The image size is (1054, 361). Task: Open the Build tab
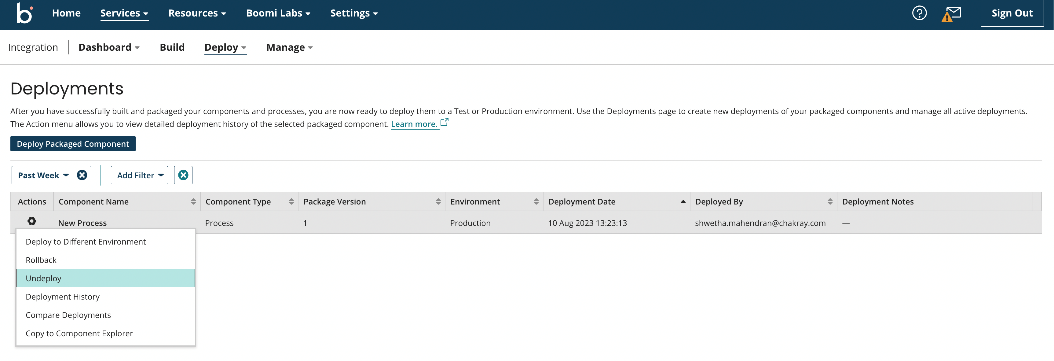tap(172, 48)
